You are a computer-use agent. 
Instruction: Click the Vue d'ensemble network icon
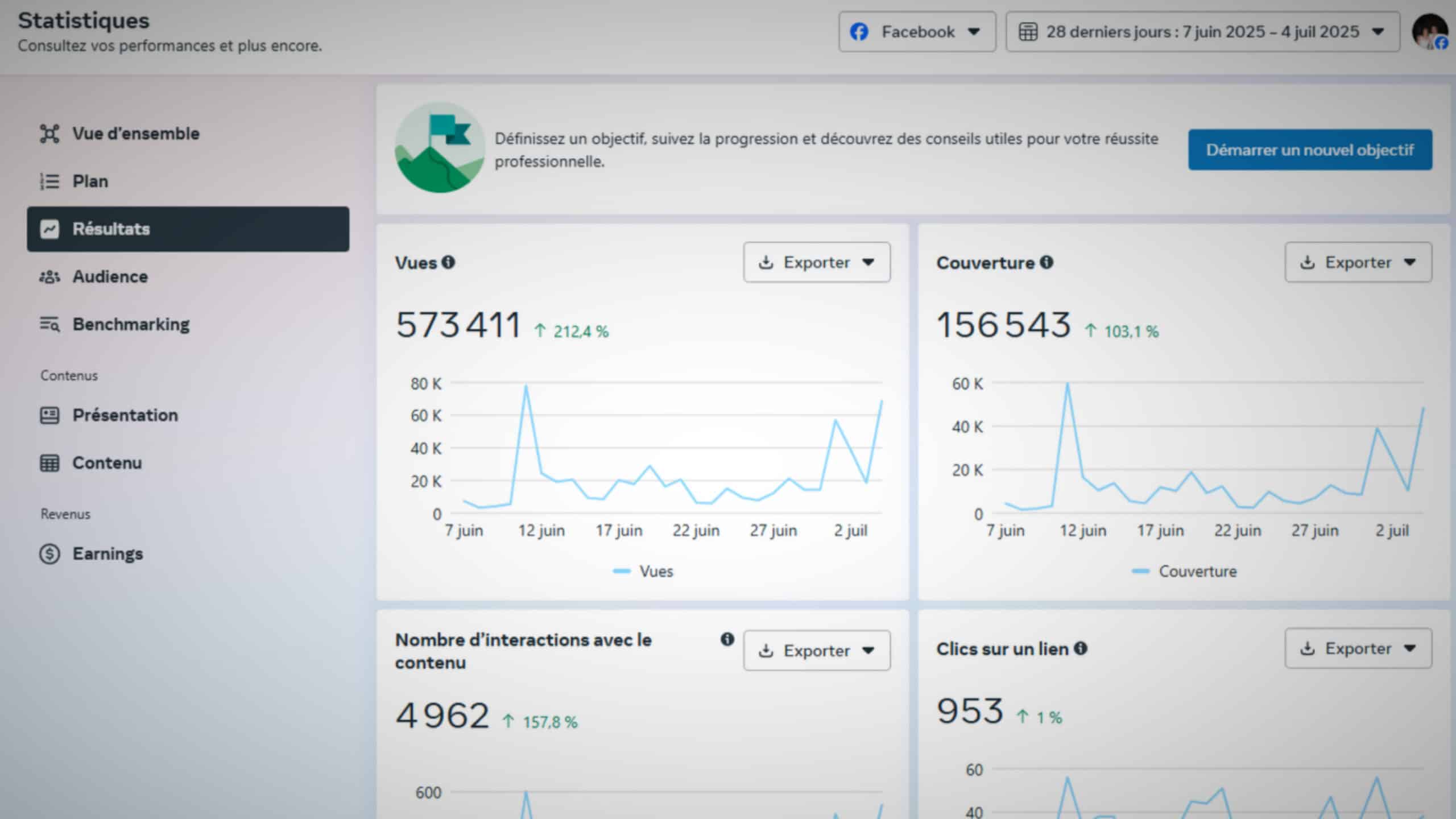[x=49, y=134]
